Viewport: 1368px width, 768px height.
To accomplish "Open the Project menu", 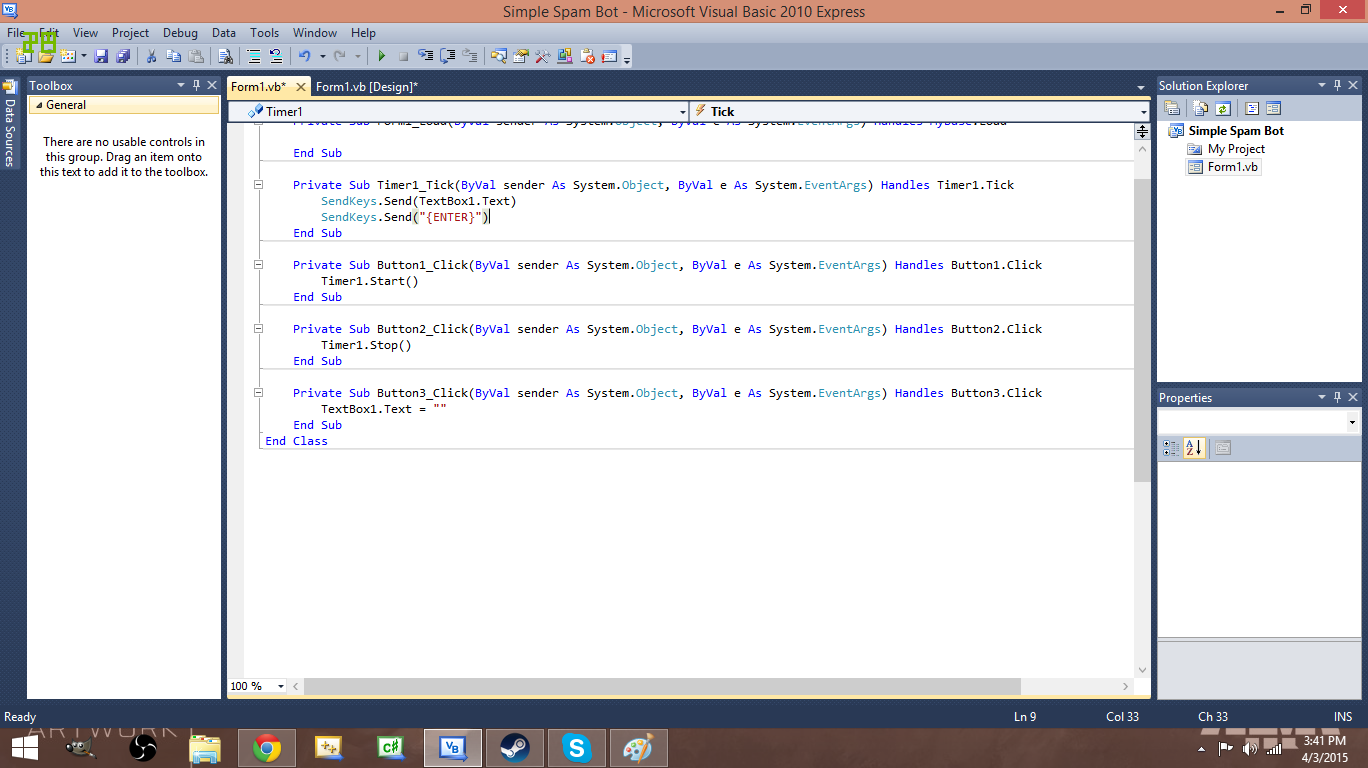I will coord(130,33).
